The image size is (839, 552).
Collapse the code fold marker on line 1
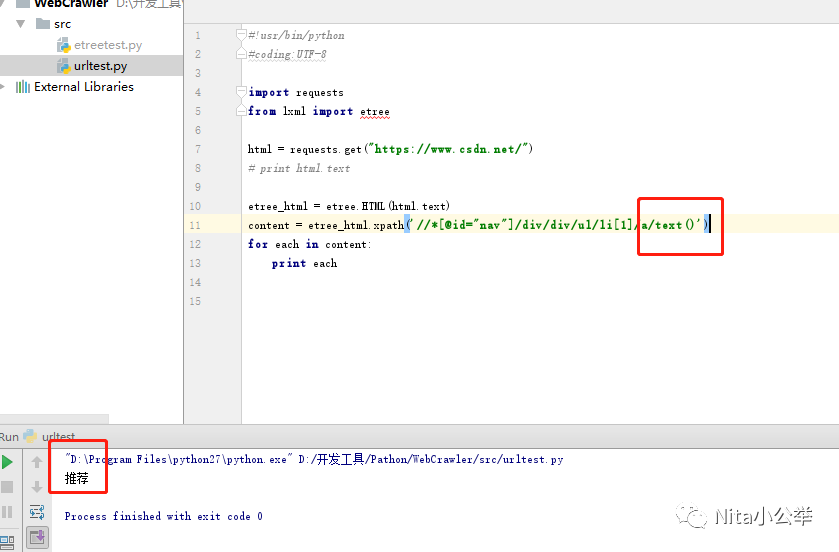pos(241,35)
